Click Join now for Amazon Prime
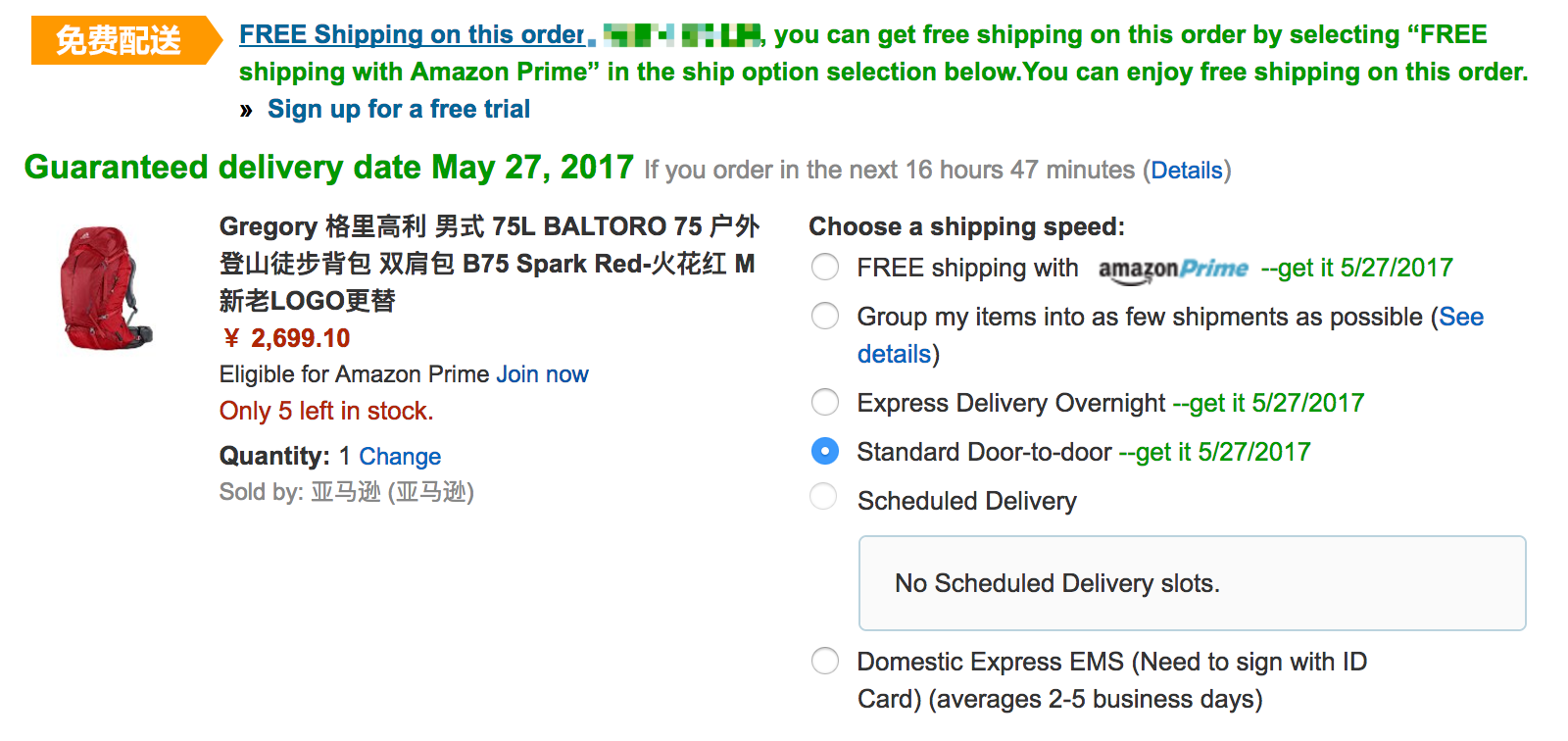This screenshot has height=741, width=1568. (x=542, y=374)
